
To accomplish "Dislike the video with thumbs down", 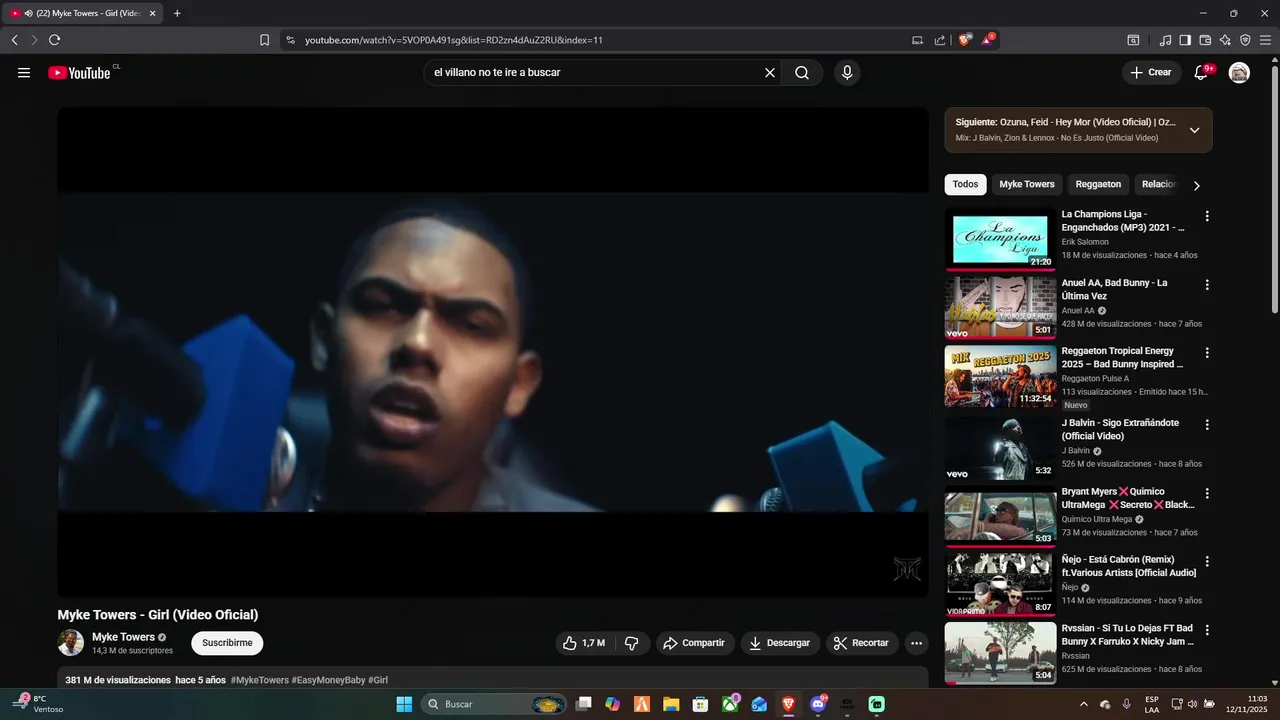I will point(632,643).
